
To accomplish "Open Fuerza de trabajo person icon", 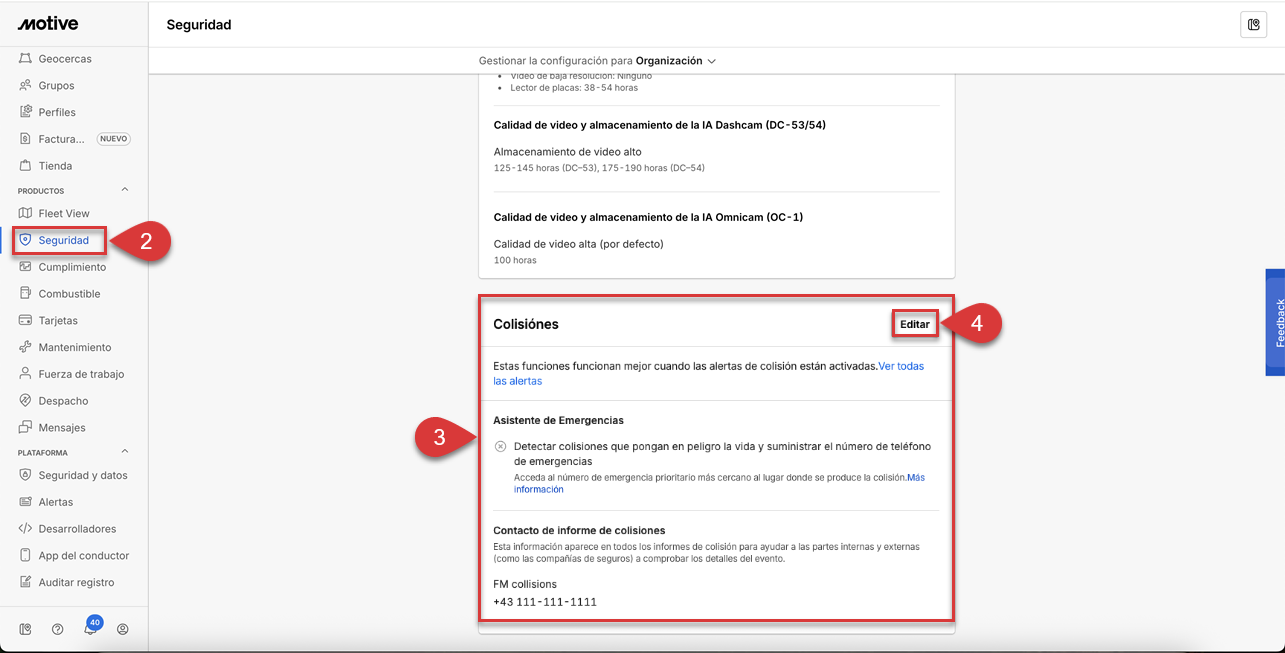I will pos(26,374).
